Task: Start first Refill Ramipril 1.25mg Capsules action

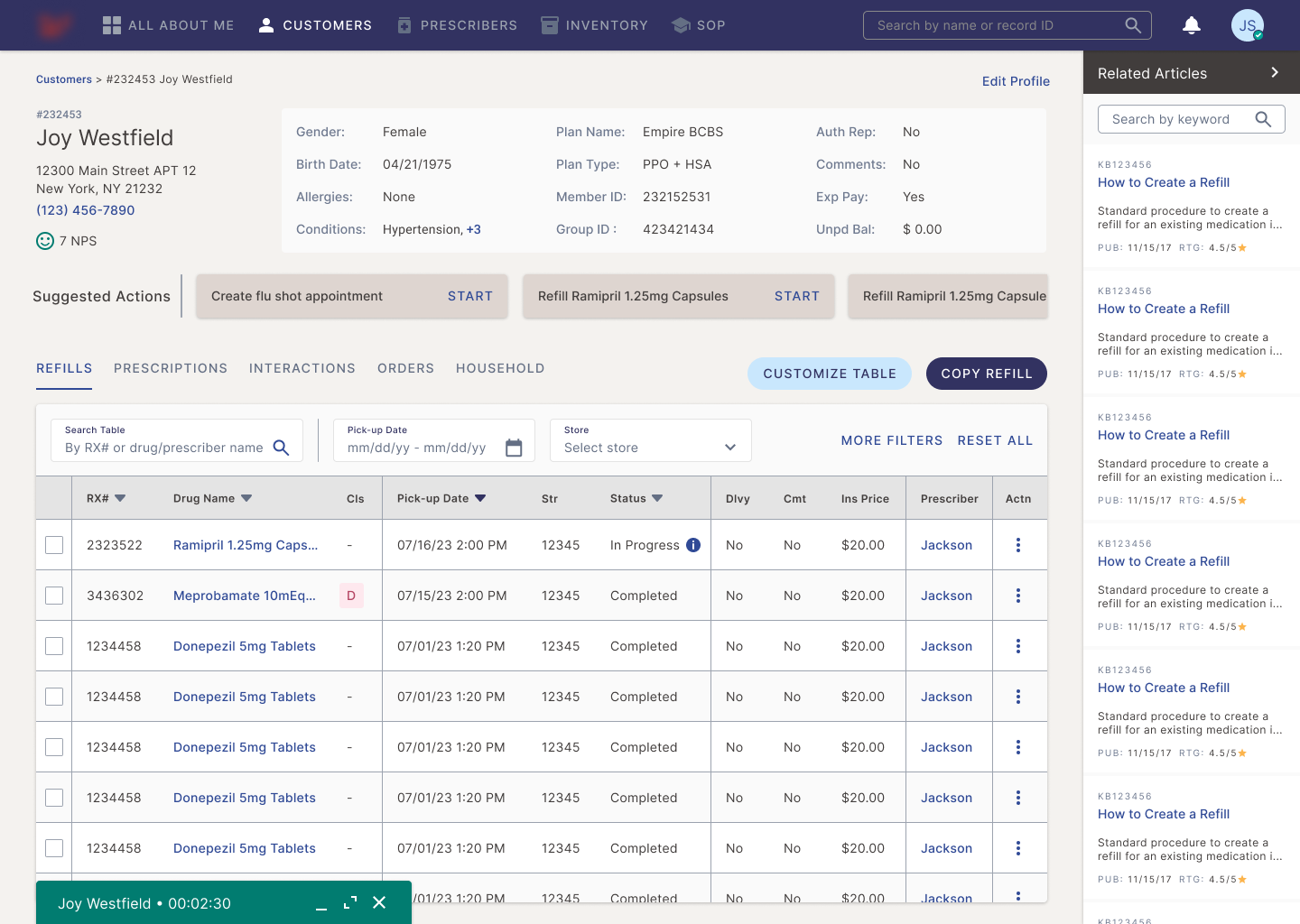Action: tap(797, 296)
